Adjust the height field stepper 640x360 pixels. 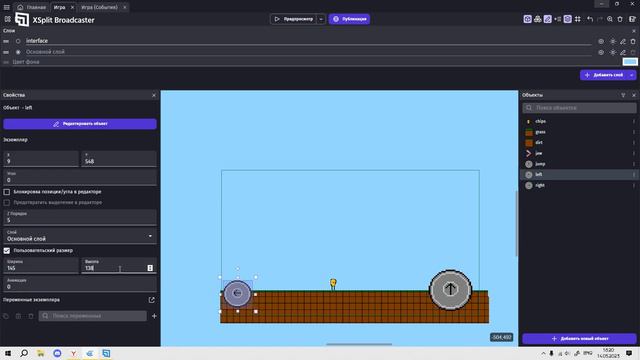tap(150, 268)
